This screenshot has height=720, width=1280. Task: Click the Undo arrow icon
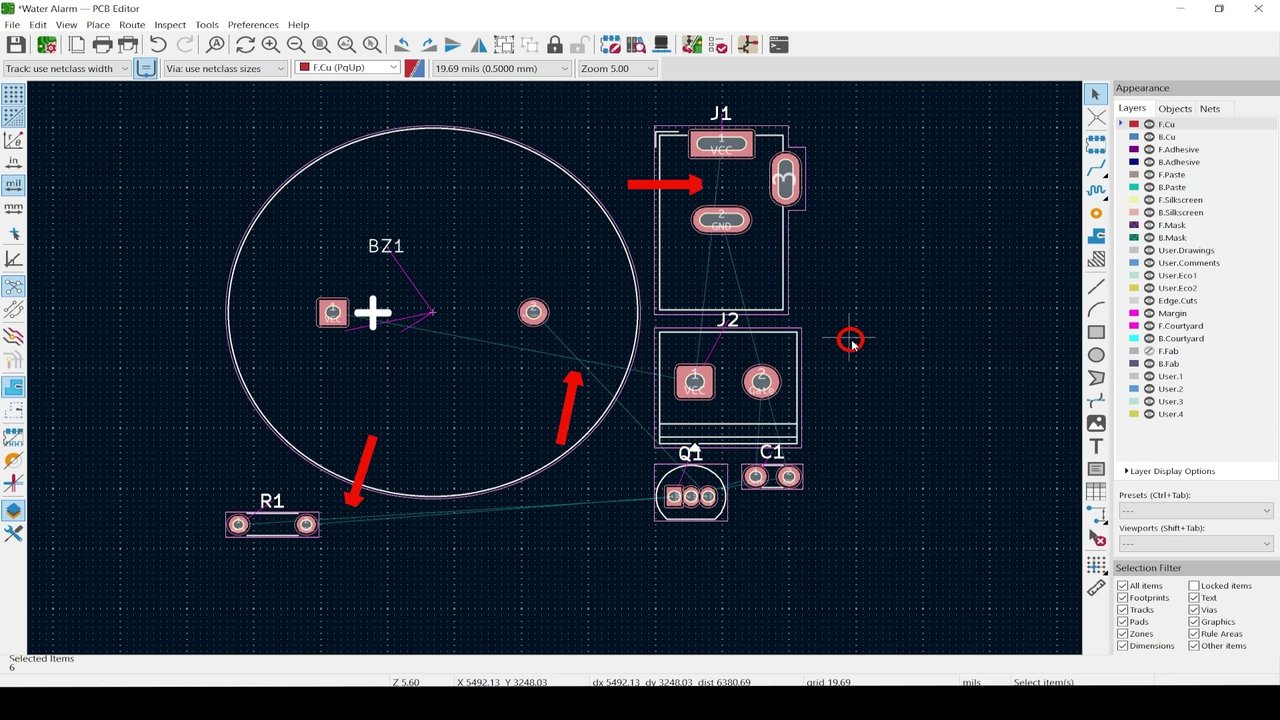158,45
